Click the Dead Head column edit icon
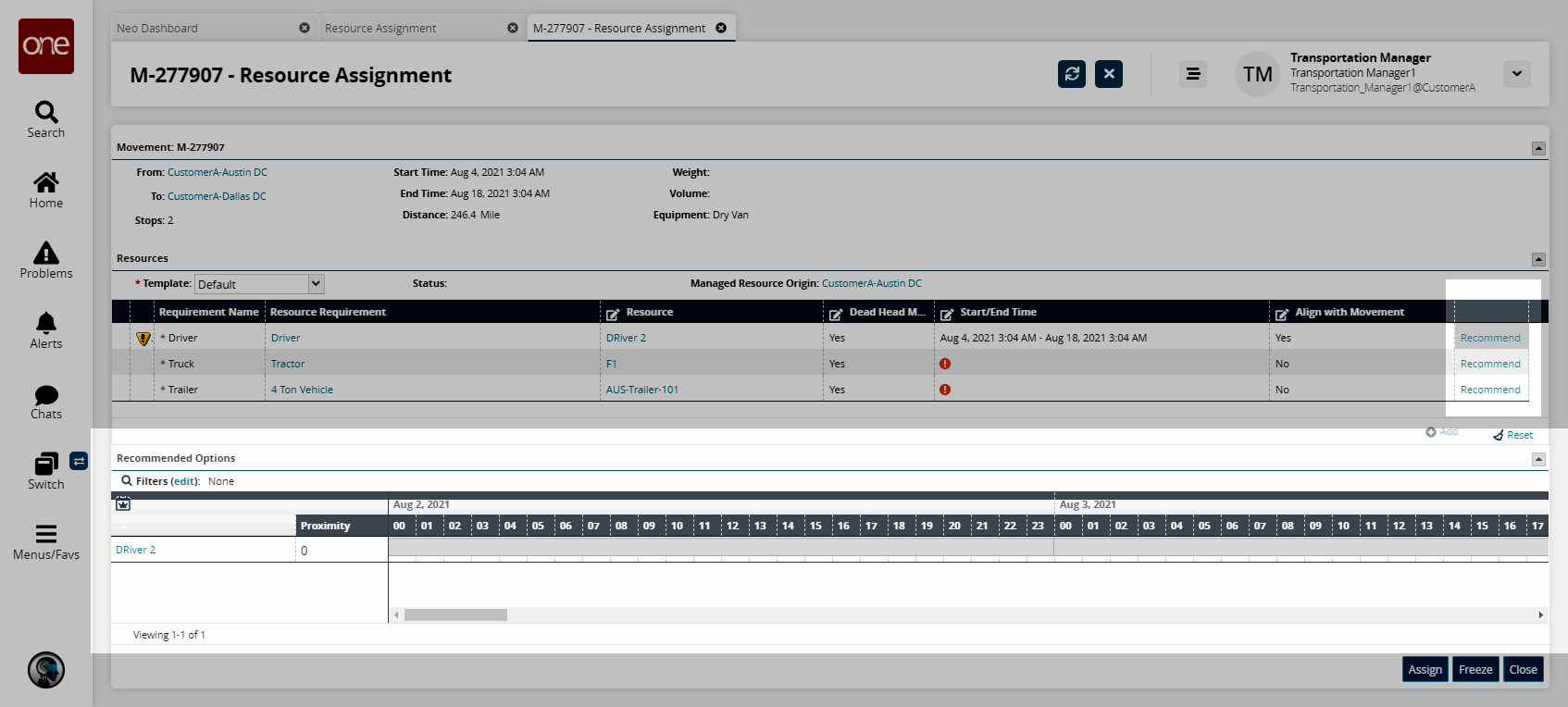 (836, 314)
